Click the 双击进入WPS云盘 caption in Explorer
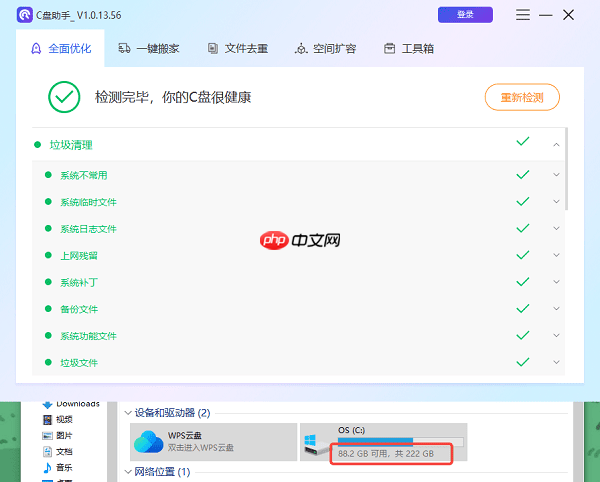This screenshot has height=482, width=600. (201, 448)
